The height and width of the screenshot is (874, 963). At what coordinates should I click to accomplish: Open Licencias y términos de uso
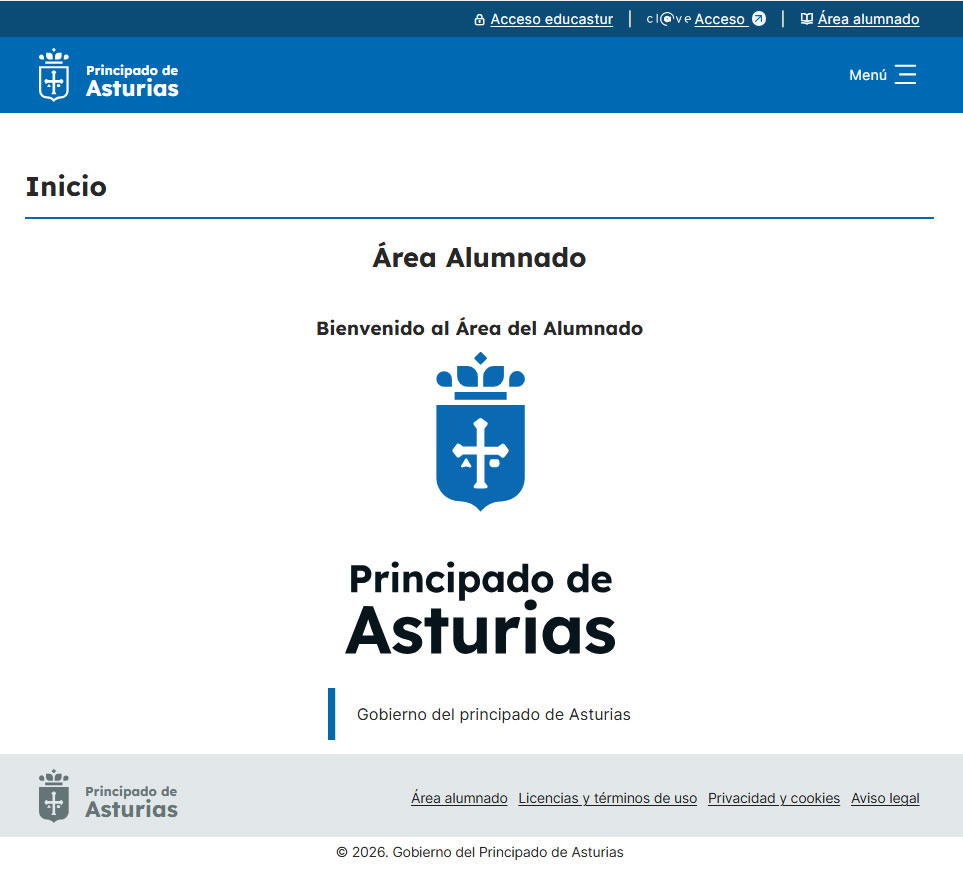[x=607, y=798]
